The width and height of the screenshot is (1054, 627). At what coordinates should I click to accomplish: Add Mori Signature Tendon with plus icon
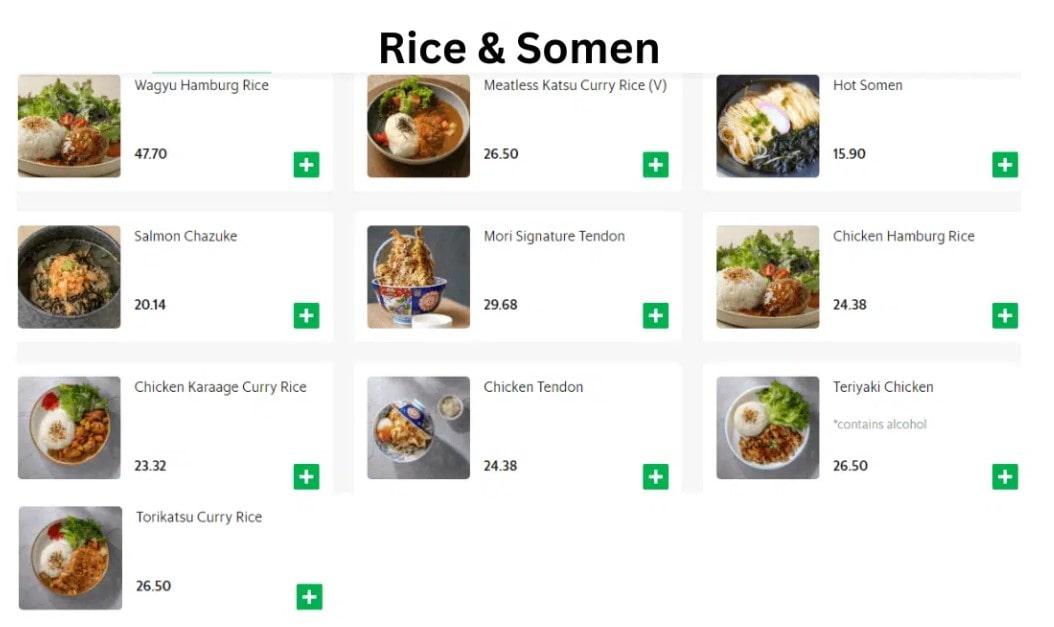pyautogui.click(x=655, y=314)
